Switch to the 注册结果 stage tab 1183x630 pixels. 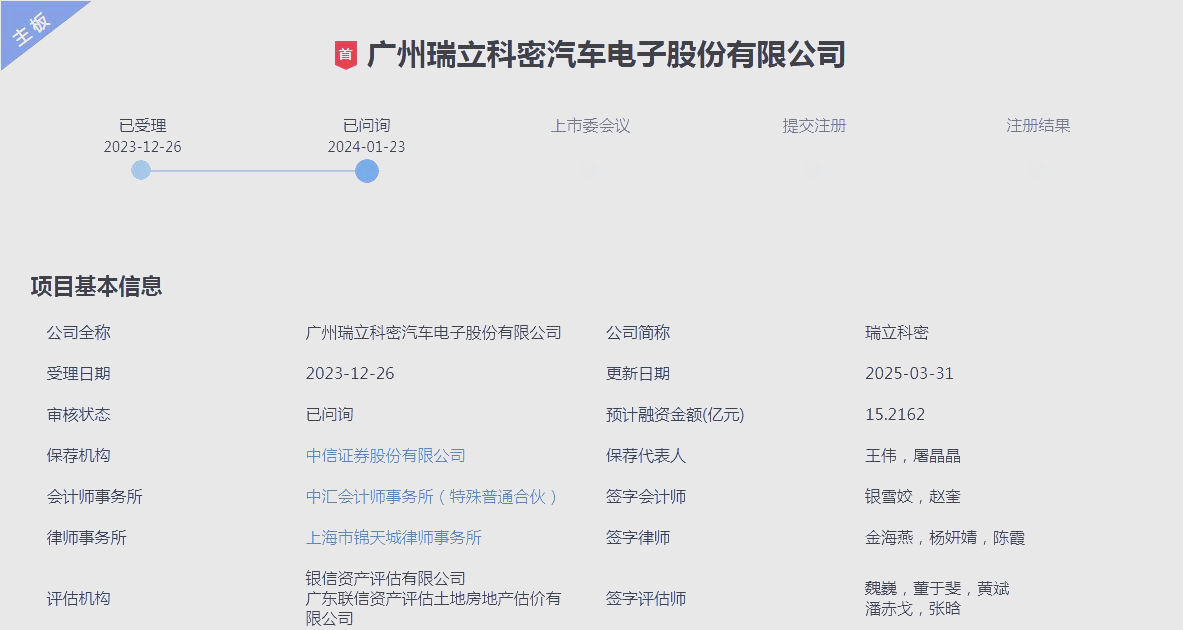point(1037,125)
